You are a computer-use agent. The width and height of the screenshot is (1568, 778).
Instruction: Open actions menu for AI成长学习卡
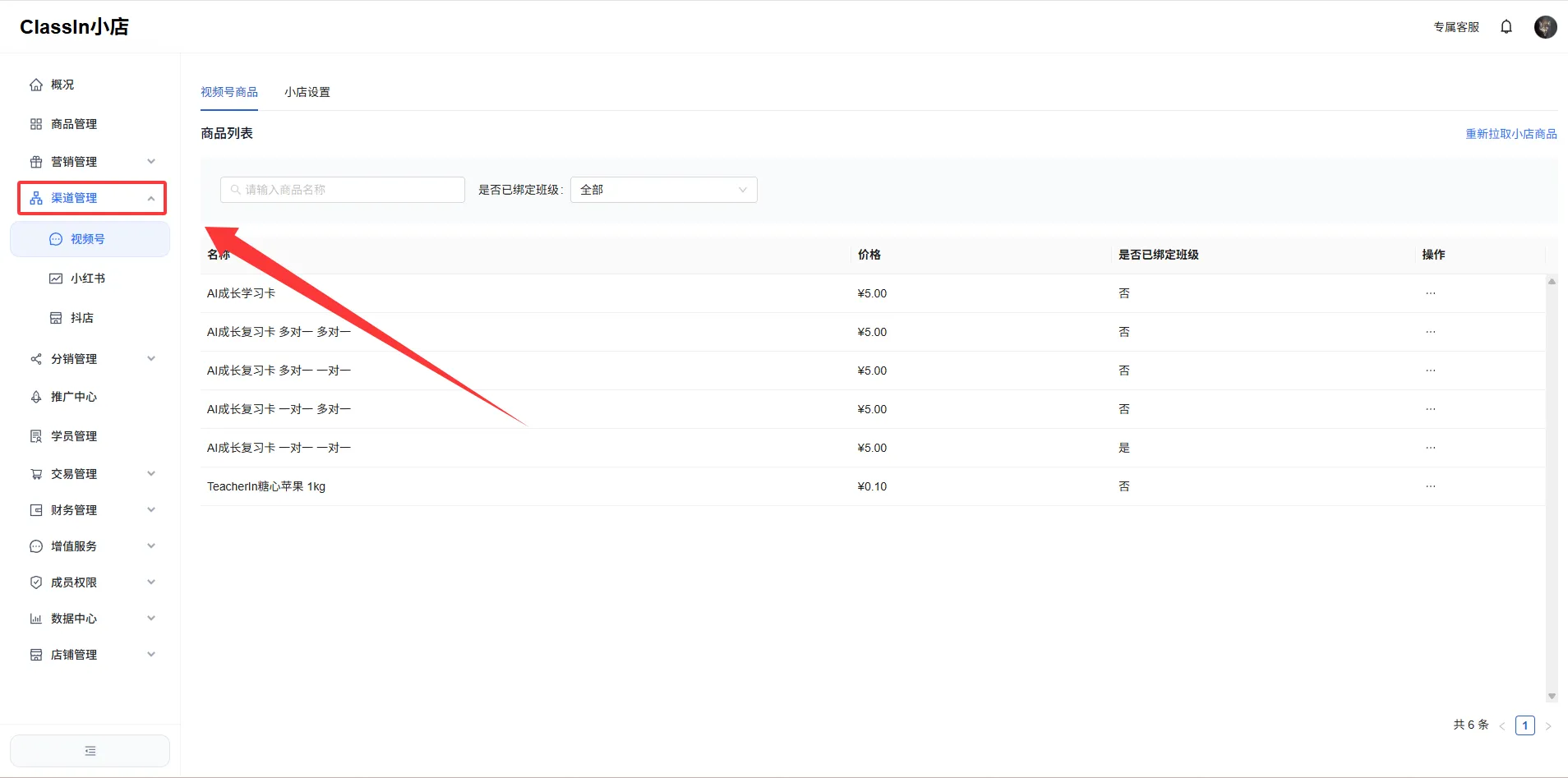(1431, 293)
